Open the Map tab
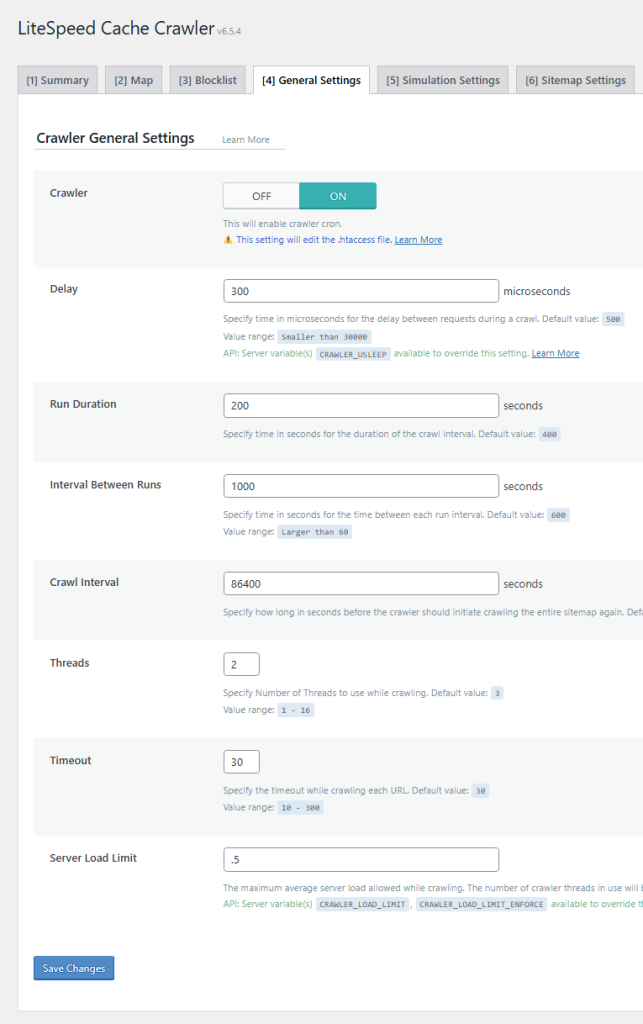Viewport: 643px width, 1024px height. click(133, 79)
